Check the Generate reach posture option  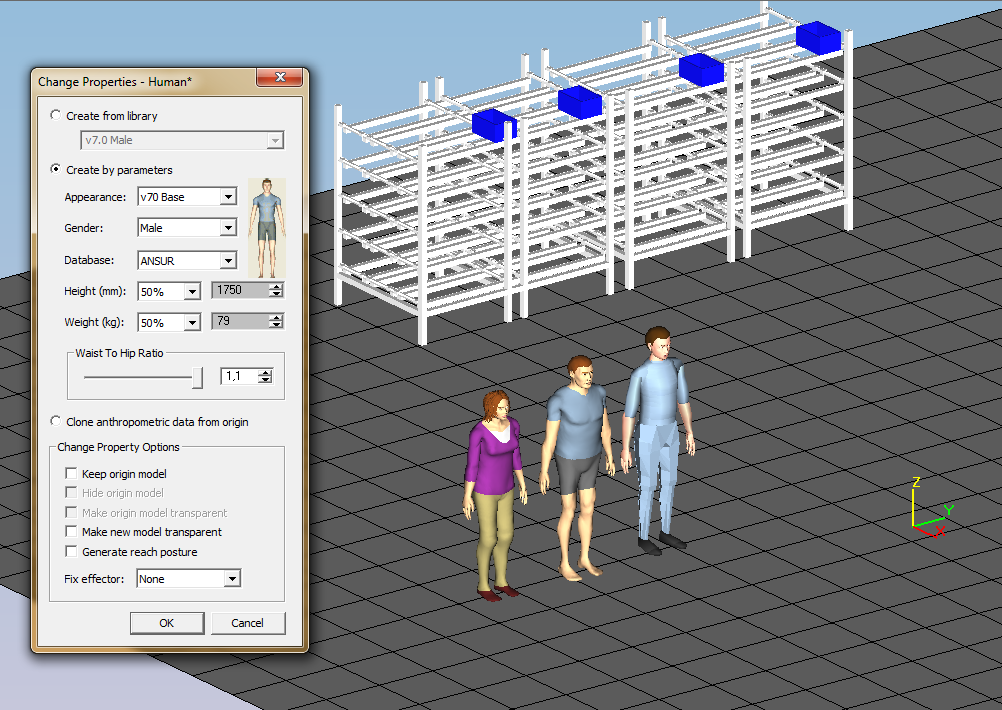(x=71, y=552)
